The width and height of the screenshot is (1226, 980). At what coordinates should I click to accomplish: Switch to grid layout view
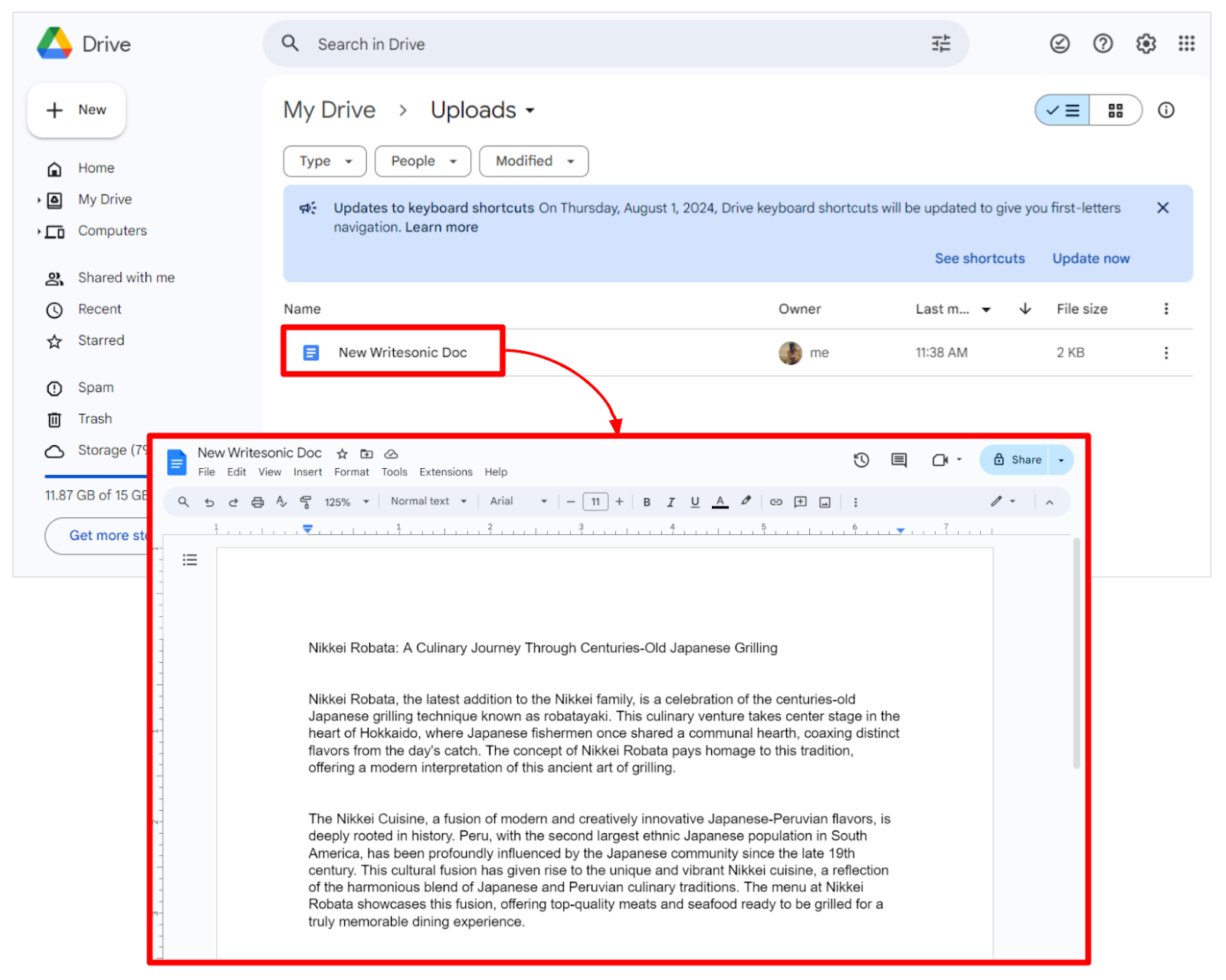click(1116, 110)
